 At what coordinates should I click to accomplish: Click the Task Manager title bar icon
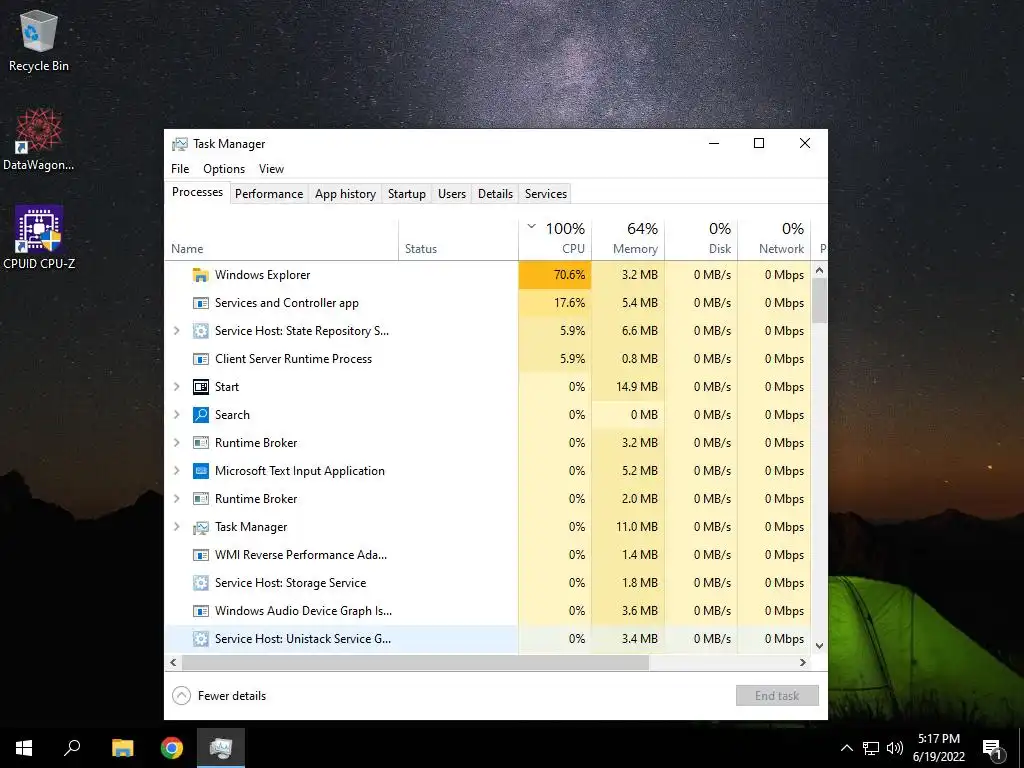[180, 144]
